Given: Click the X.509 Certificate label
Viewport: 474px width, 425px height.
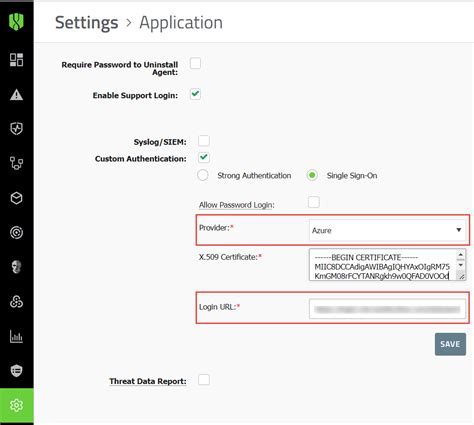Looking at the screenshot, I should 230,257.
